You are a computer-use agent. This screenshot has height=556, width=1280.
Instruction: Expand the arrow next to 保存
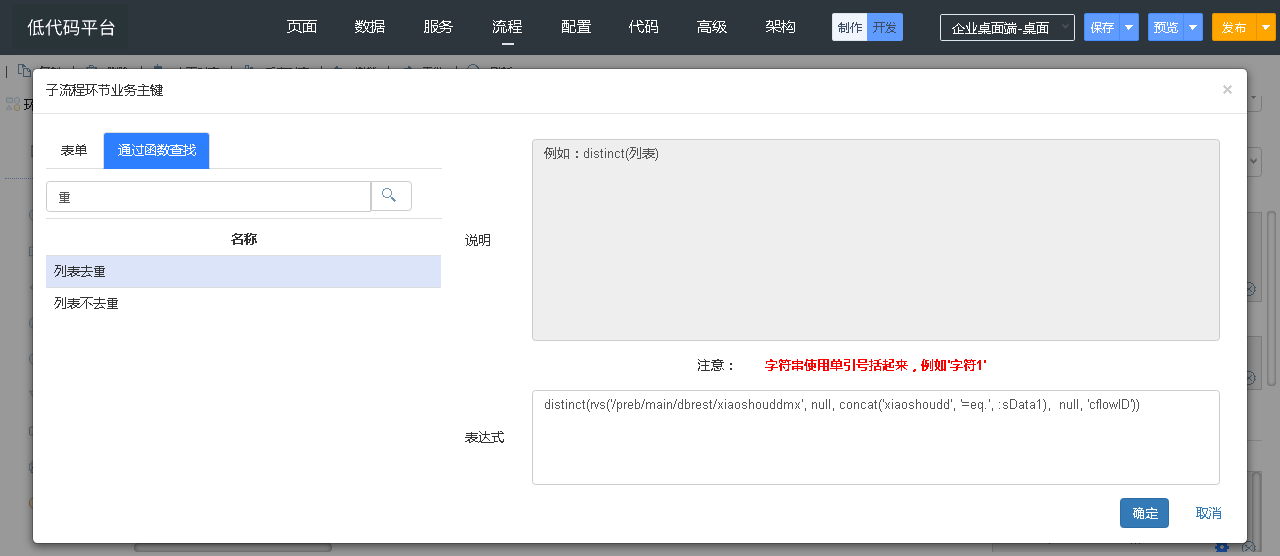coord(1129,28)
